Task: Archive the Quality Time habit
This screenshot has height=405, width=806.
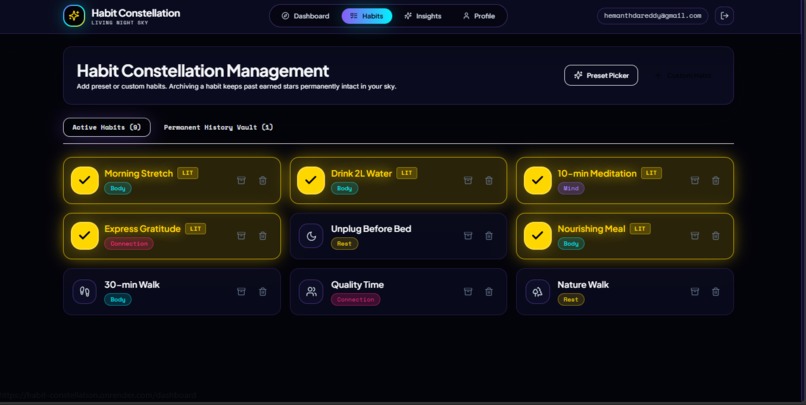Action: [468, 291]
